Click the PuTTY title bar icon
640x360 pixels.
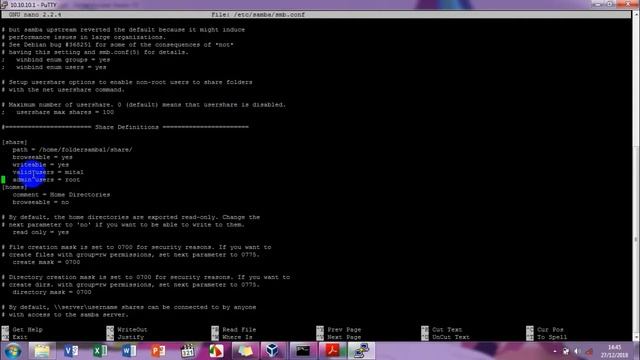tap(4, 5)
